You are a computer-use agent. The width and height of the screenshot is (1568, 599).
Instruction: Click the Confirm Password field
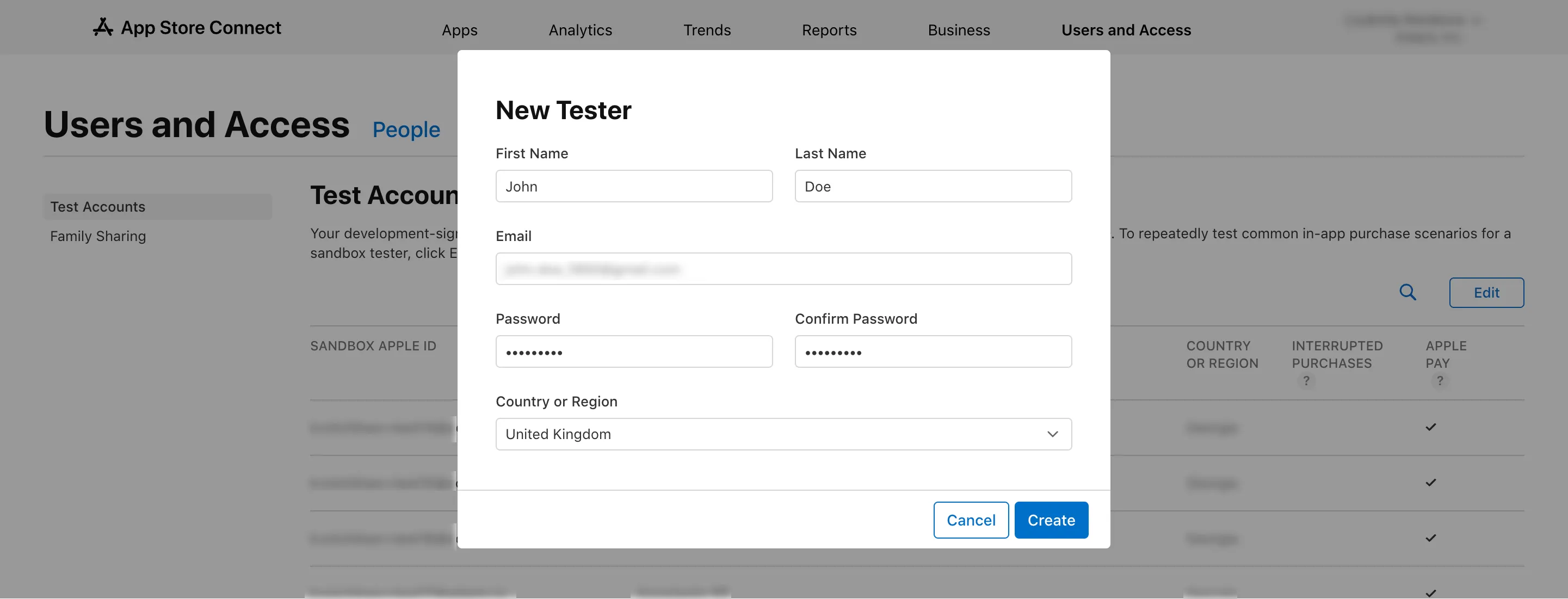coord(933,352)
